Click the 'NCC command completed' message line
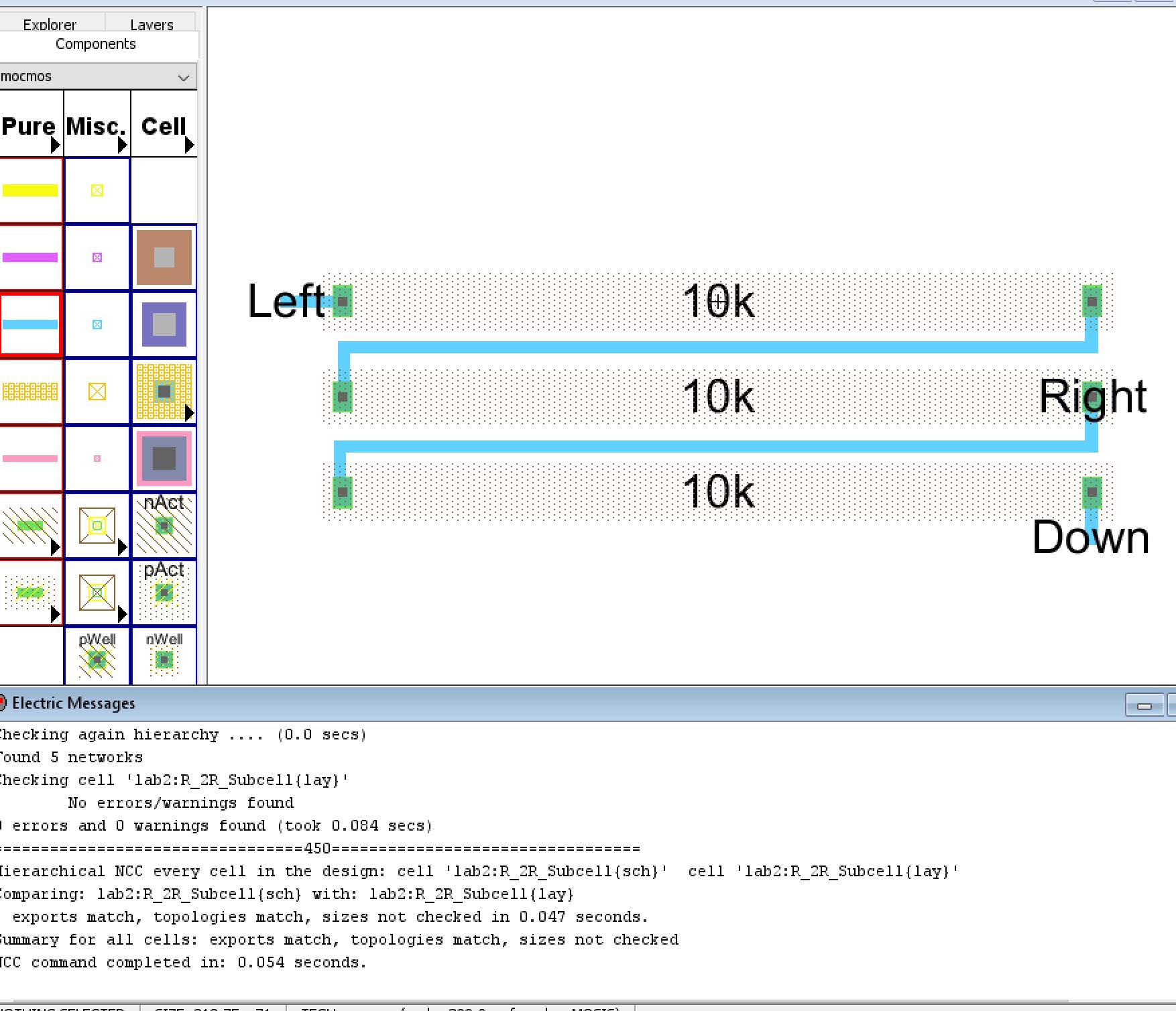 [183, 963]
